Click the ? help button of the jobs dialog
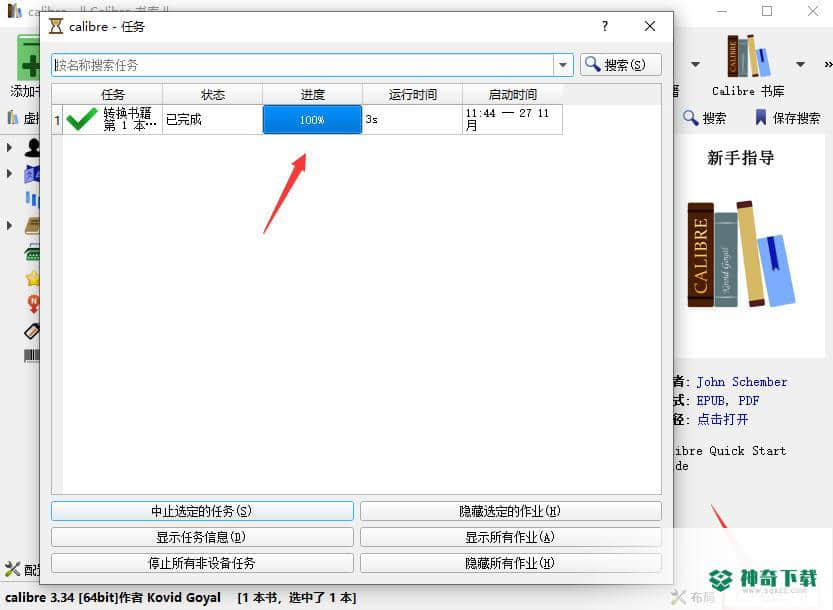Screen dimensions: 833x610 click(x=605, y=26)
